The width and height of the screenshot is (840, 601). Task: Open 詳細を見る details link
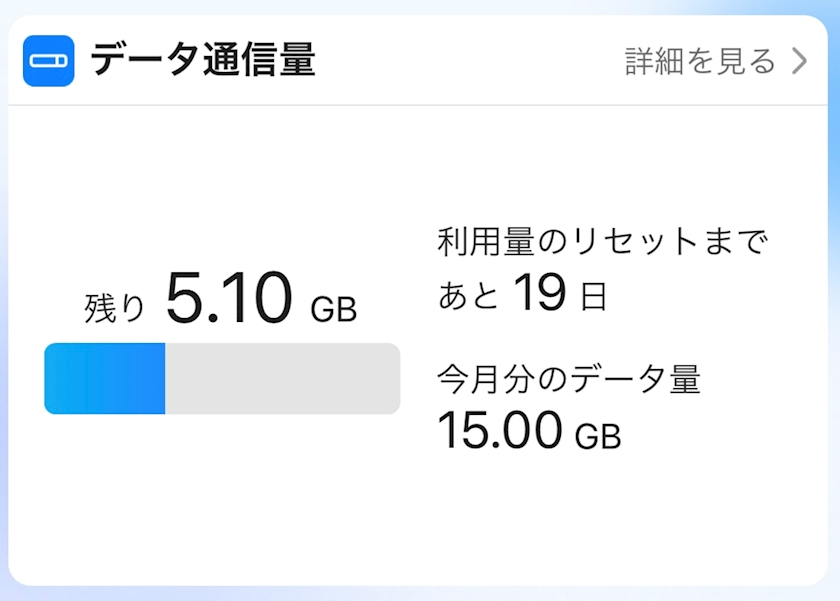coord(701,61)
